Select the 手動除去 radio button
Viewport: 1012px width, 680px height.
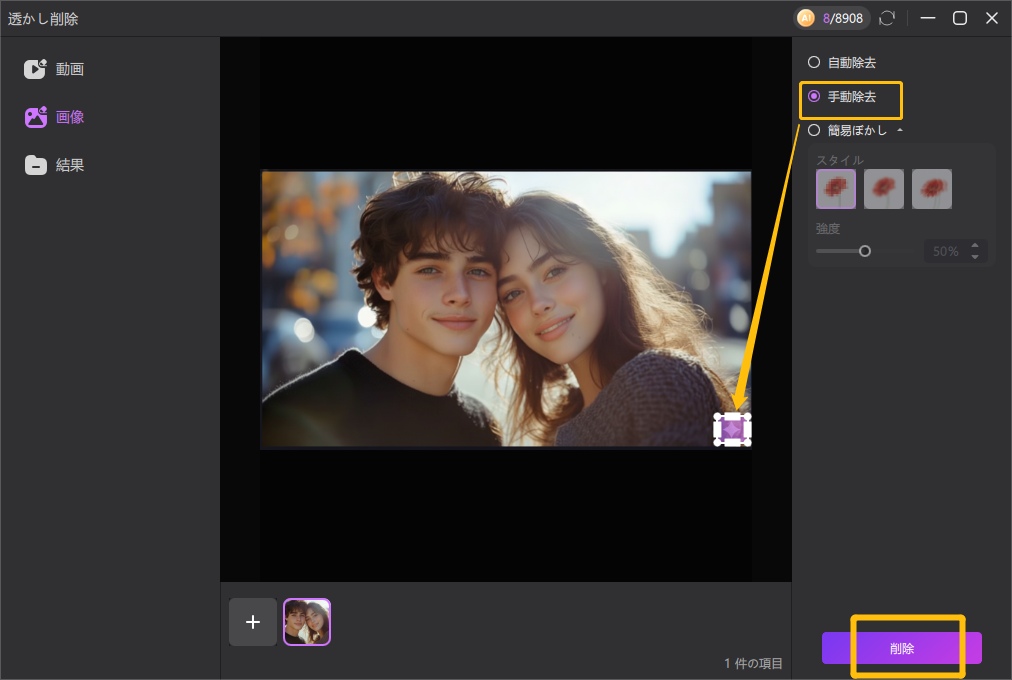814,97
